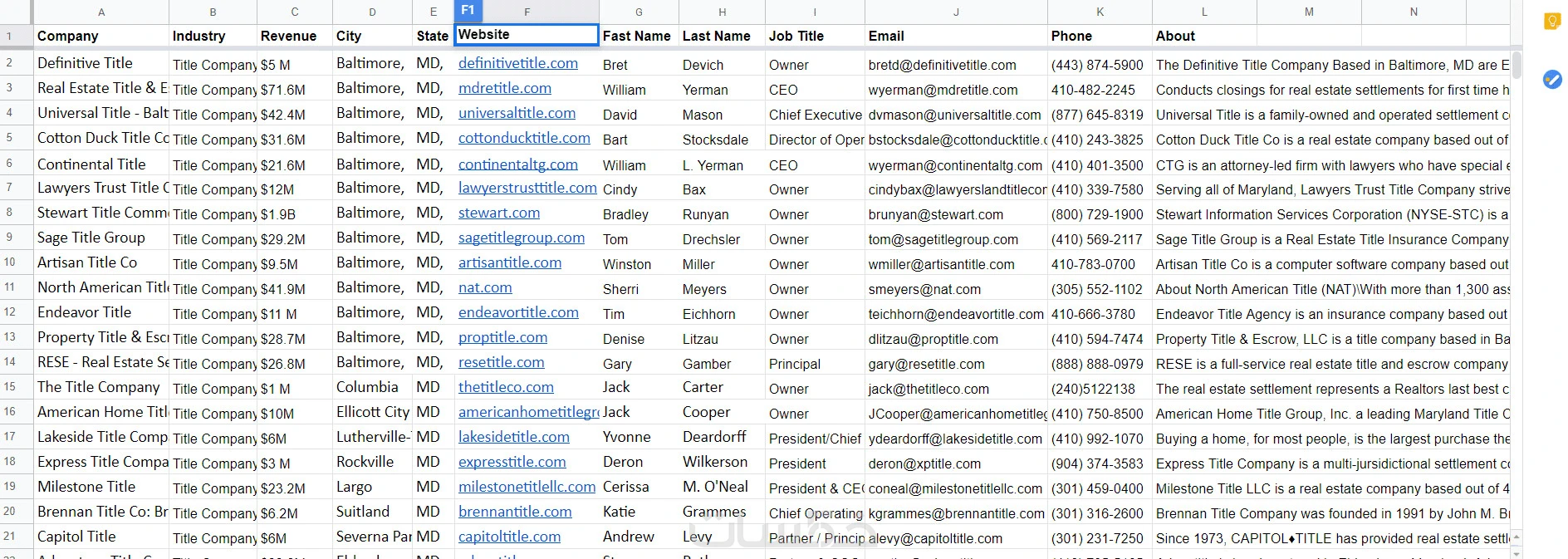
Task: Select column J header
Action: point(956,12)
